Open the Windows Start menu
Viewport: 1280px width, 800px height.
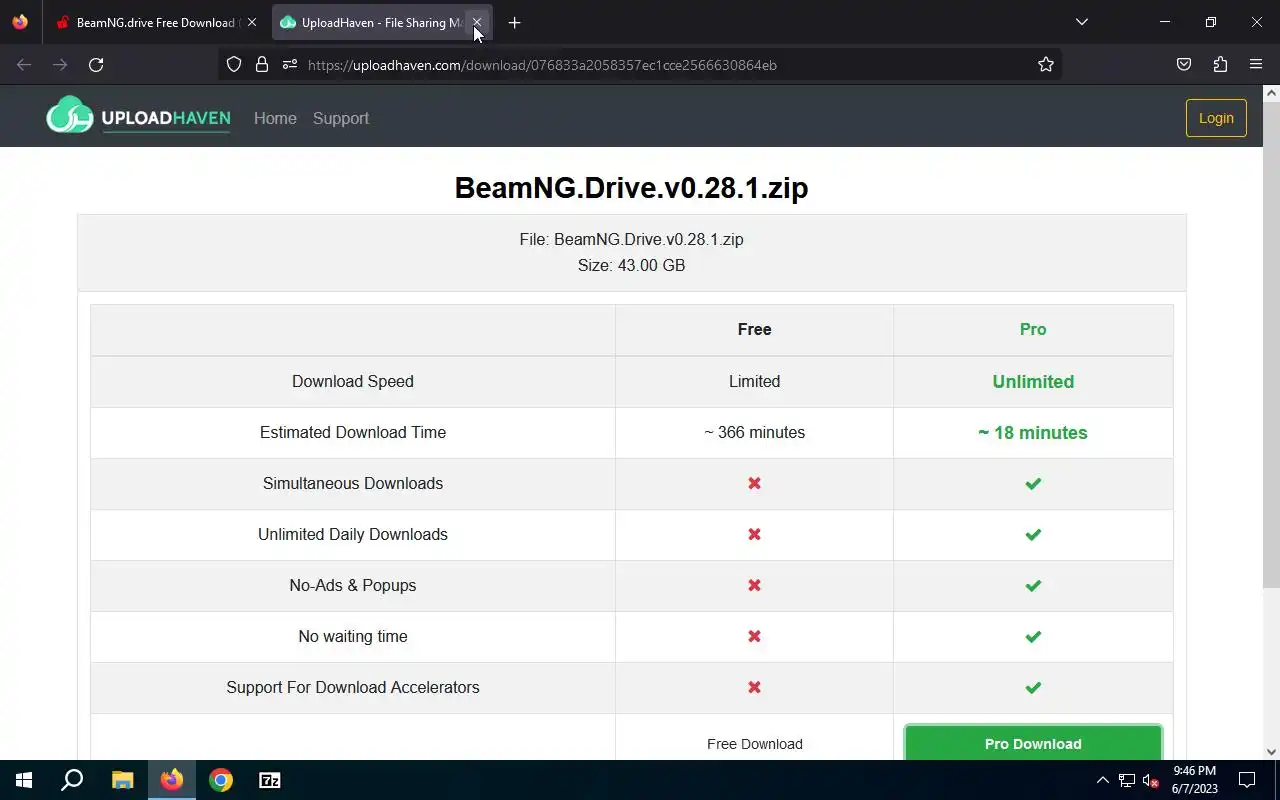pyautogui.click(x=24, y=780)
